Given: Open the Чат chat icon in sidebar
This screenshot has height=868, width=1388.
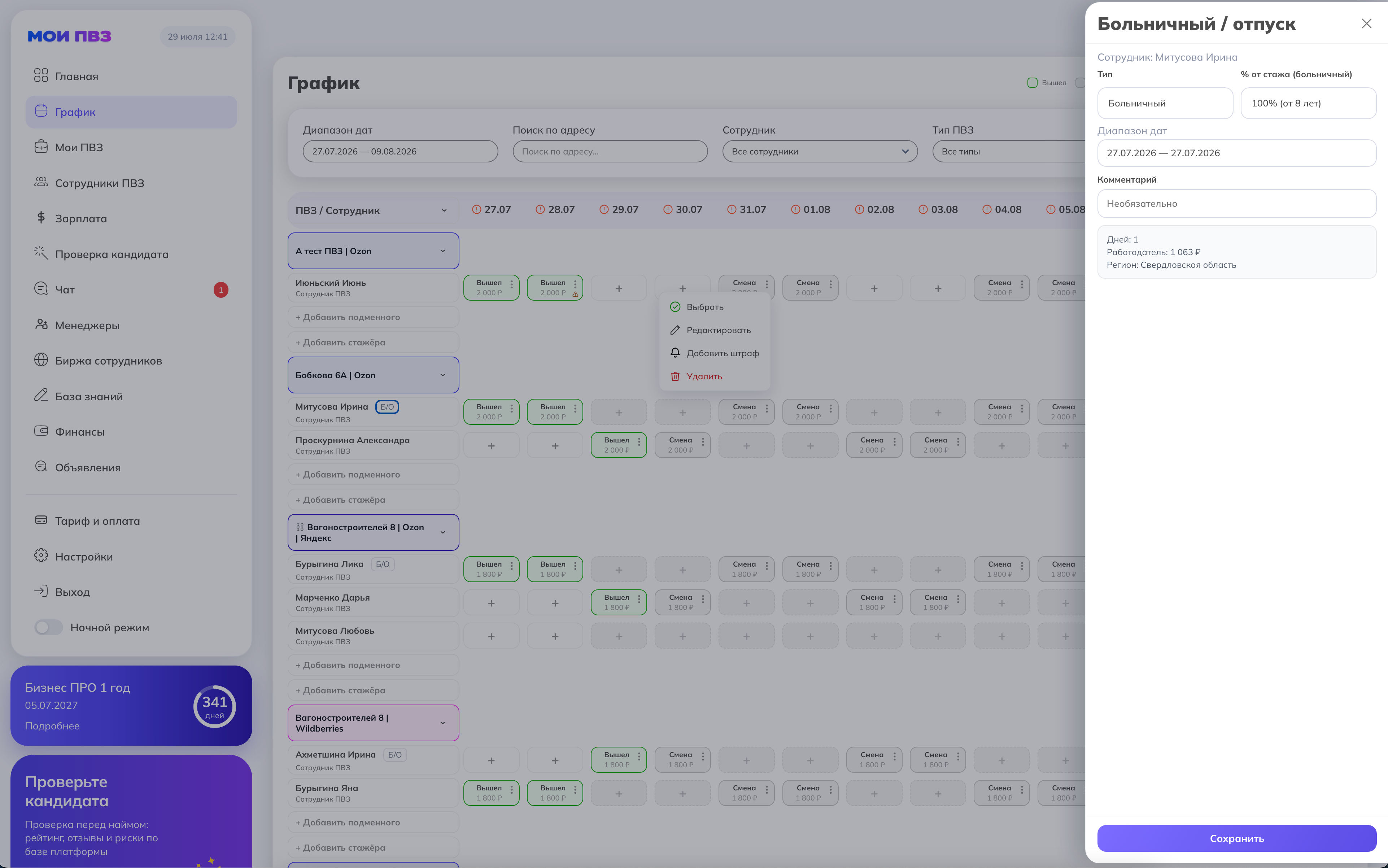Looking at the screenshot, I should (x=41, y=288).
